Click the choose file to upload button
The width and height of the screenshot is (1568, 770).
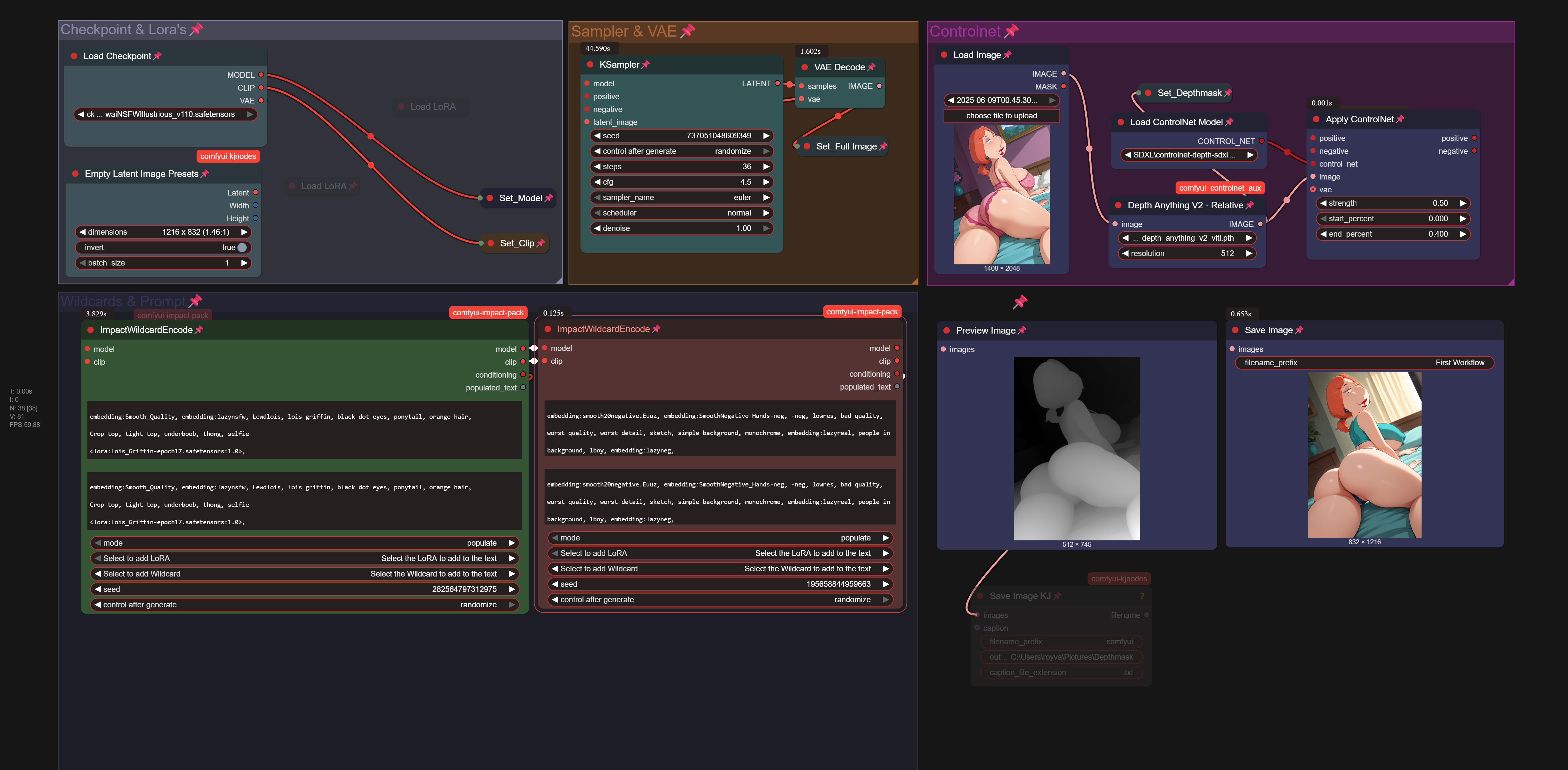(x=1001, y=116)
